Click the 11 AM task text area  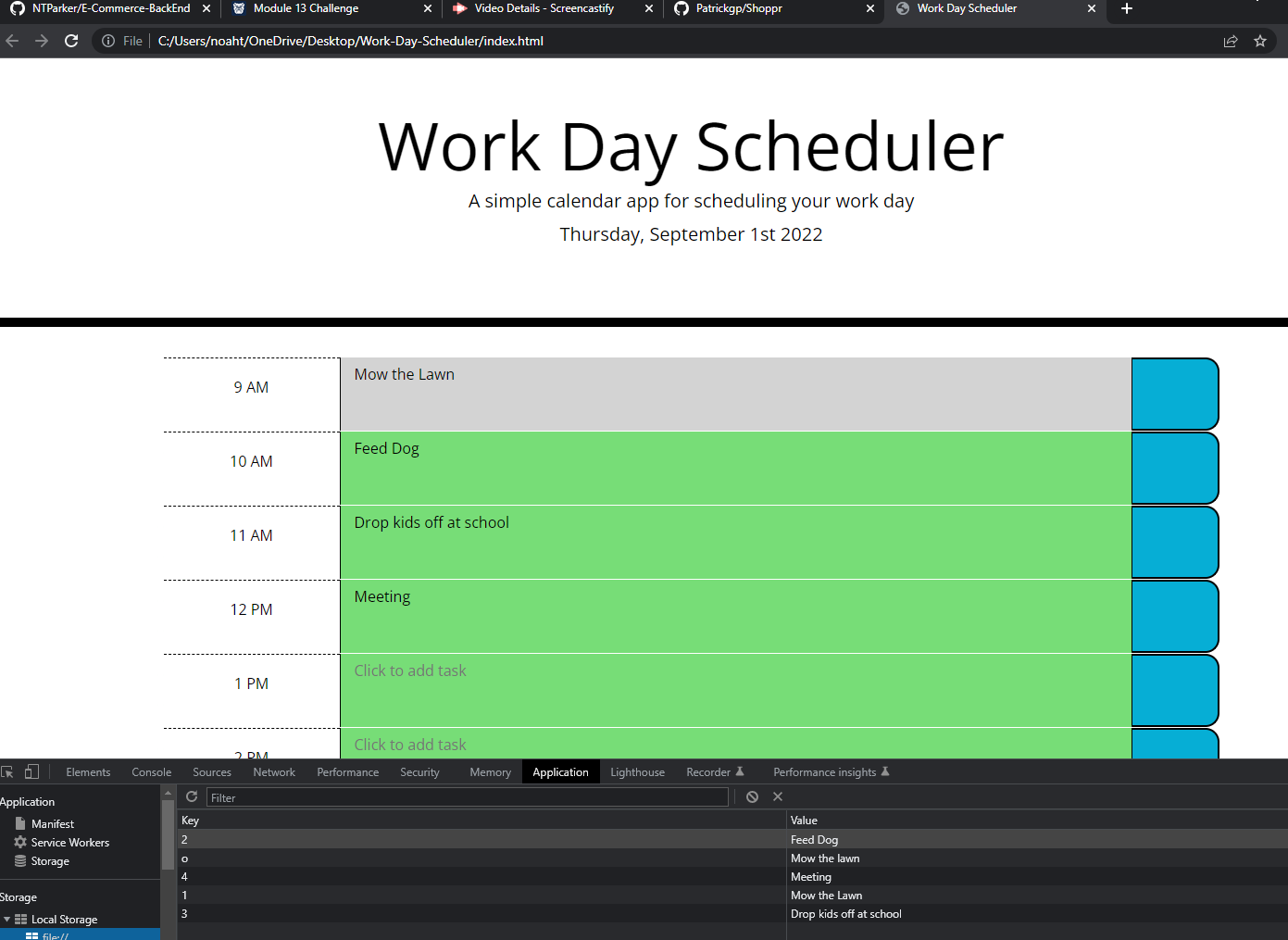(735, 542)
